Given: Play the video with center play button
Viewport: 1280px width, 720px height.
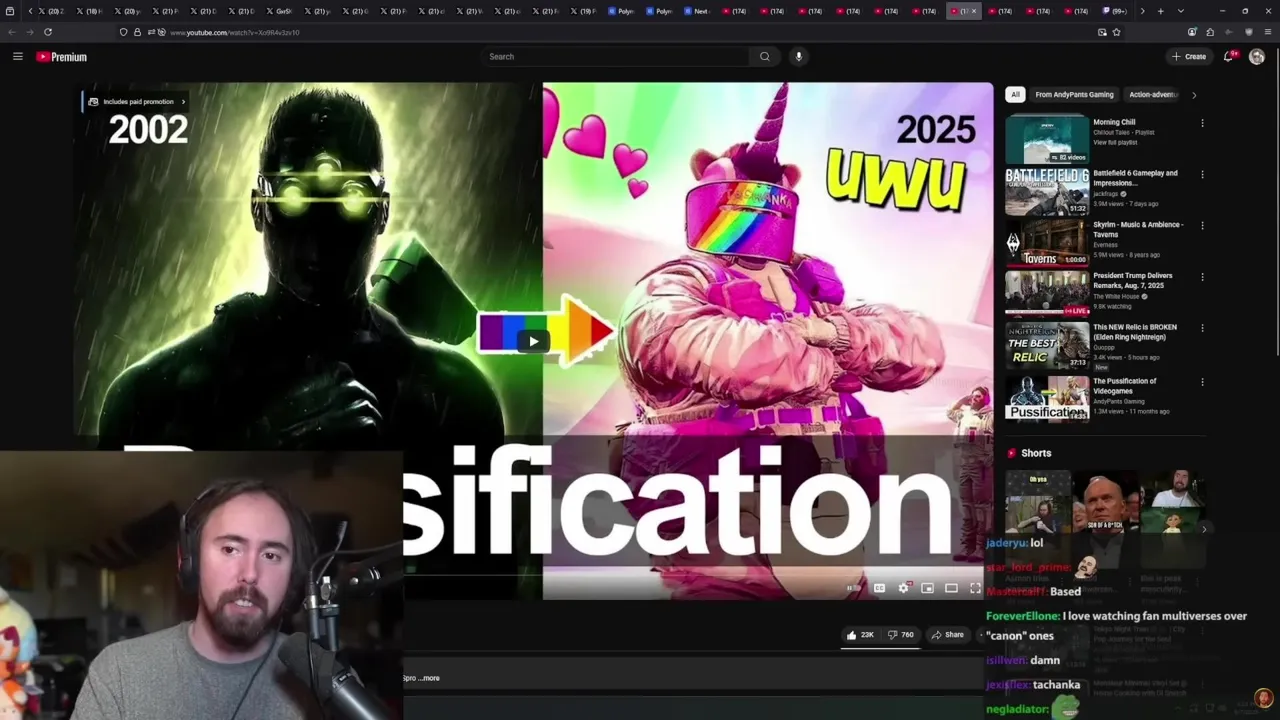Looking at the screenshot, I should (533, 341).
